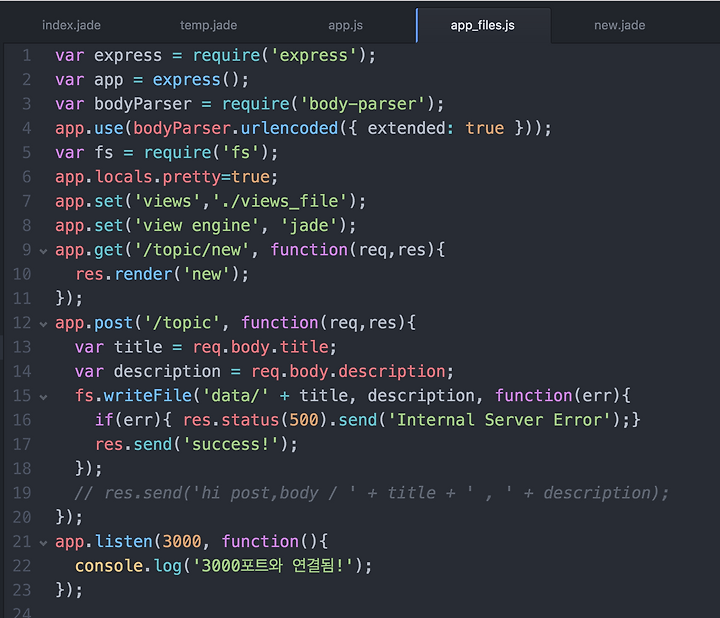Click the number 500 on line 16

(x=304, y=421)
